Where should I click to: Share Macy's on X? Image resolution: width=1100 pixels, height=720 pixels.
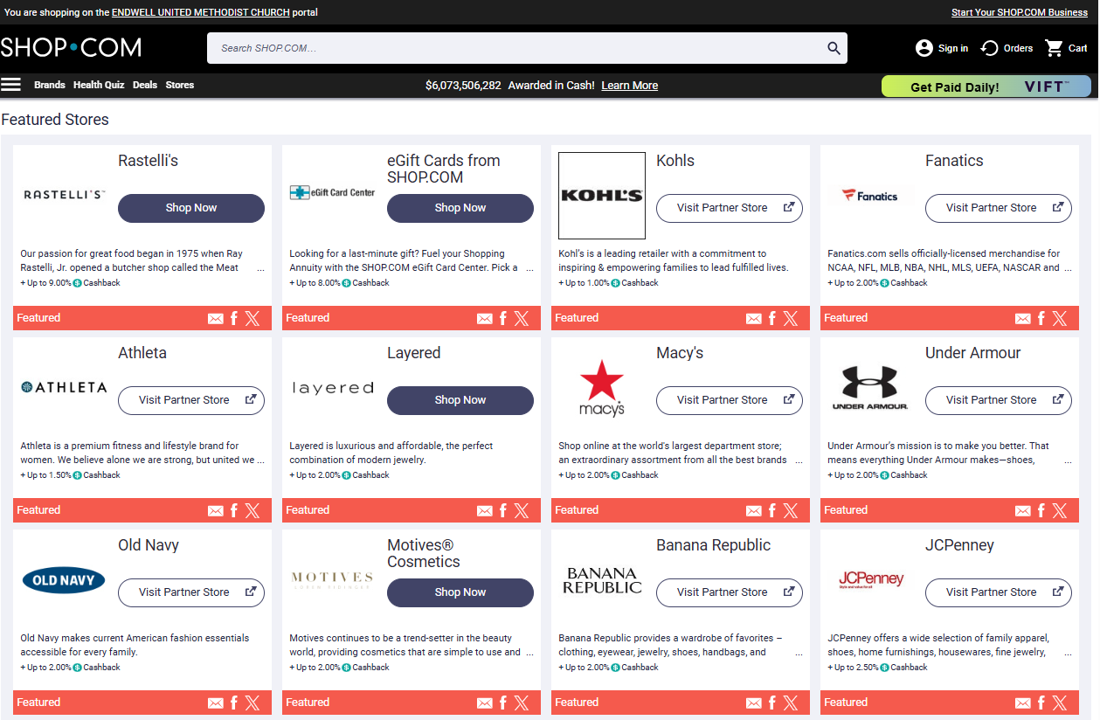click(791, 511)
